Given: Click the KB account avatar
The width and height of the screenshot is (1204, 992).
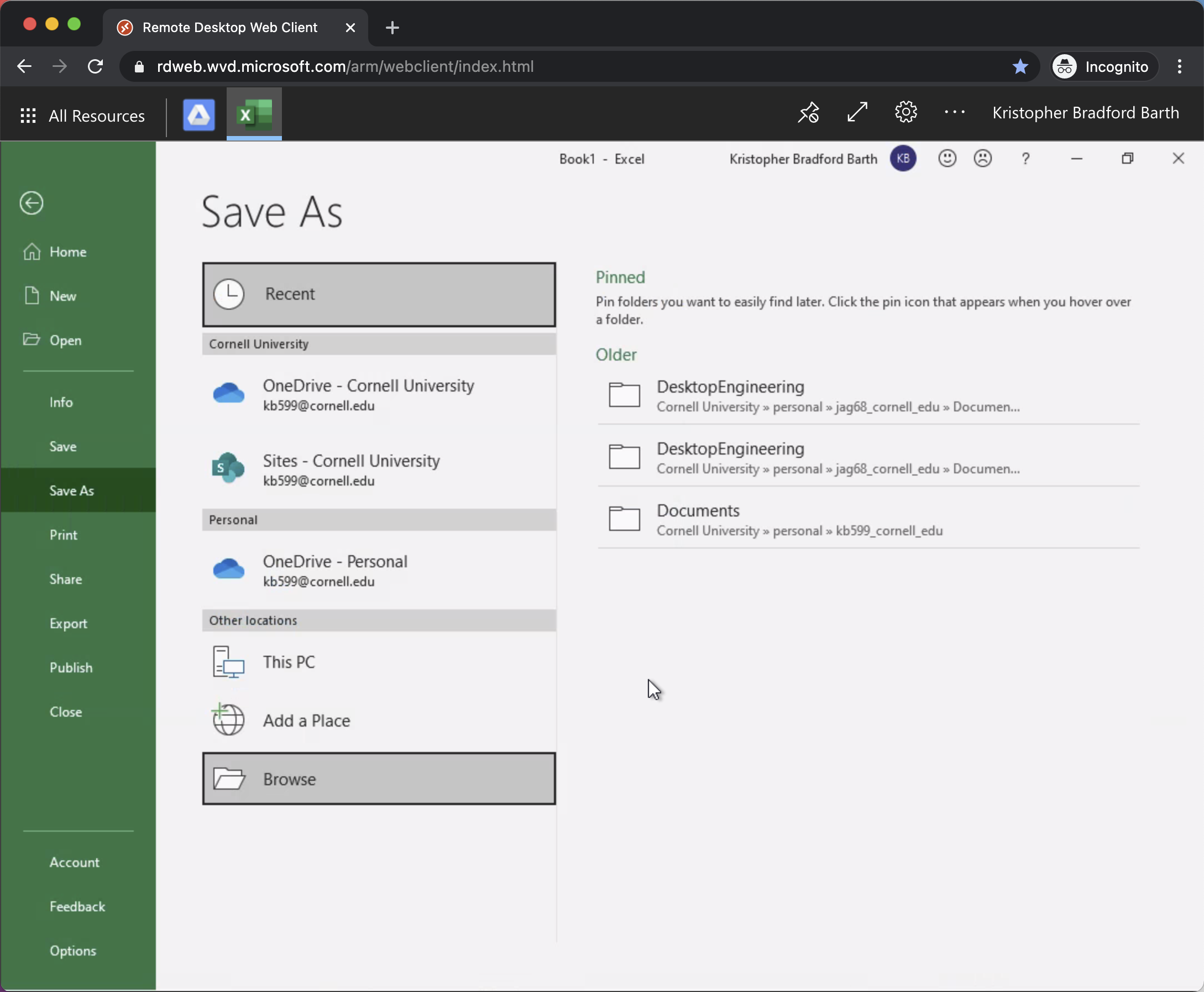Looking at the screenshot, I should [903, 158].
